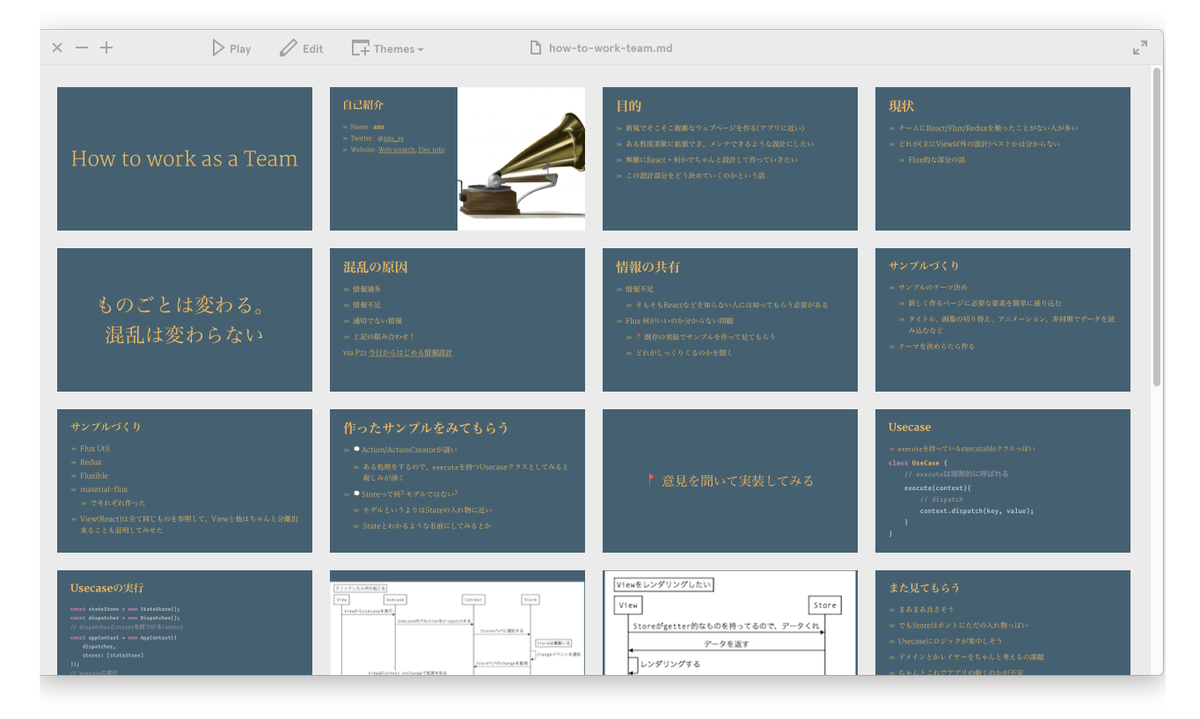
Task: Open the Edit mode pencil button
Action: click(301, 48)
